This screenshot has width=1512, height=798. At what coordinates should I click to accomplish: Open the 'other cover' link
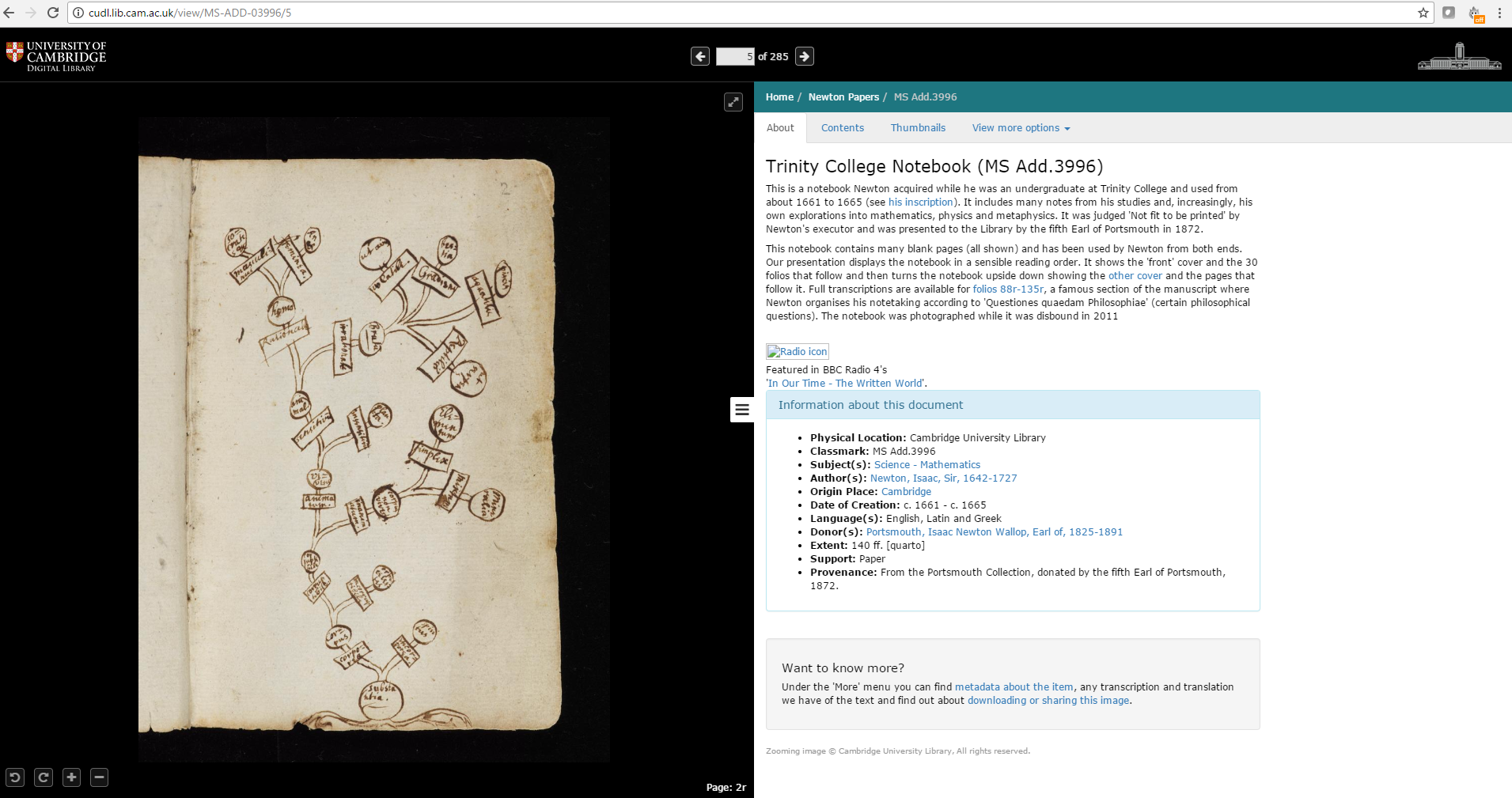tap(1135, 276)
